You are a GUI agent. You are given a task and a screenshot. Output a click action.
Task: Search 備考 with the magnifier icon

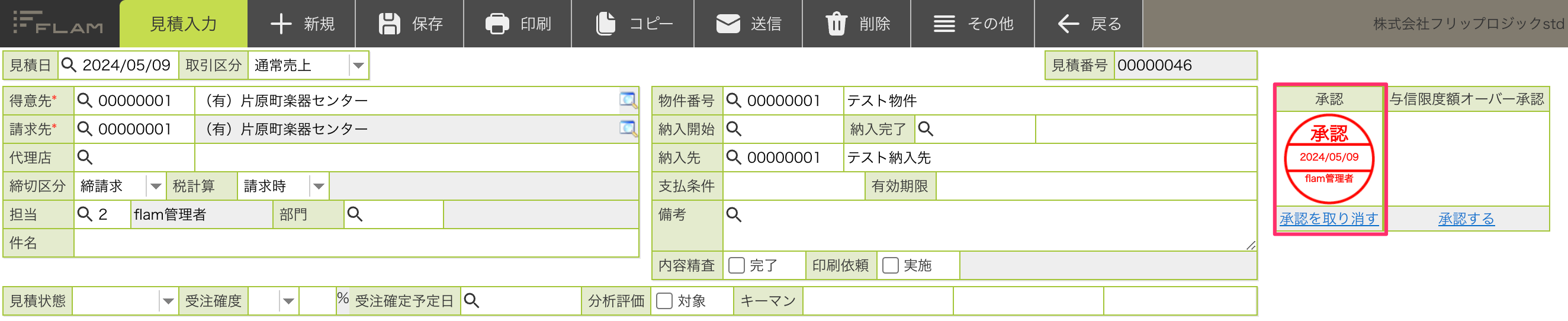734,214
